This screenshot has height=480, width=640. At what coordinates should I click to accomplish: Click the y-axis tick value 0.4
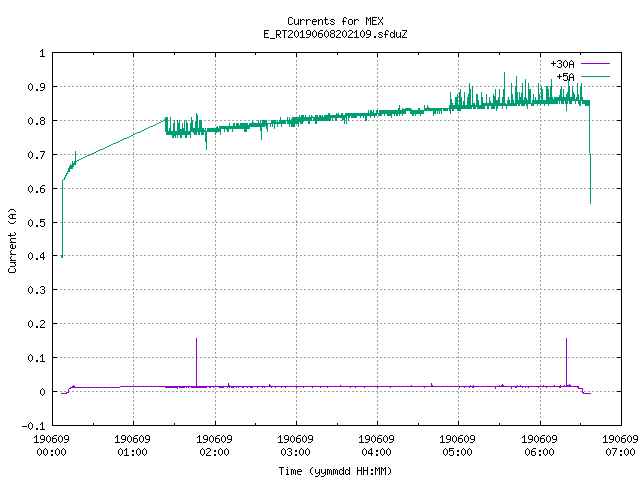36,256
